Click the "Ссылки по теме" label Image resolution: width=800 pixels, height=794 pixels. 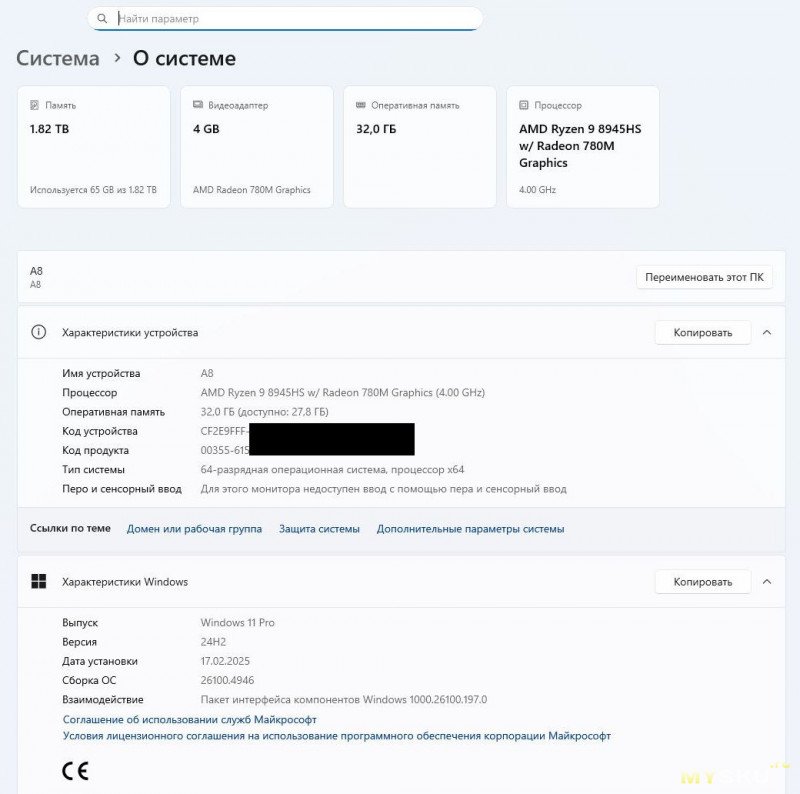coord(70,529)
